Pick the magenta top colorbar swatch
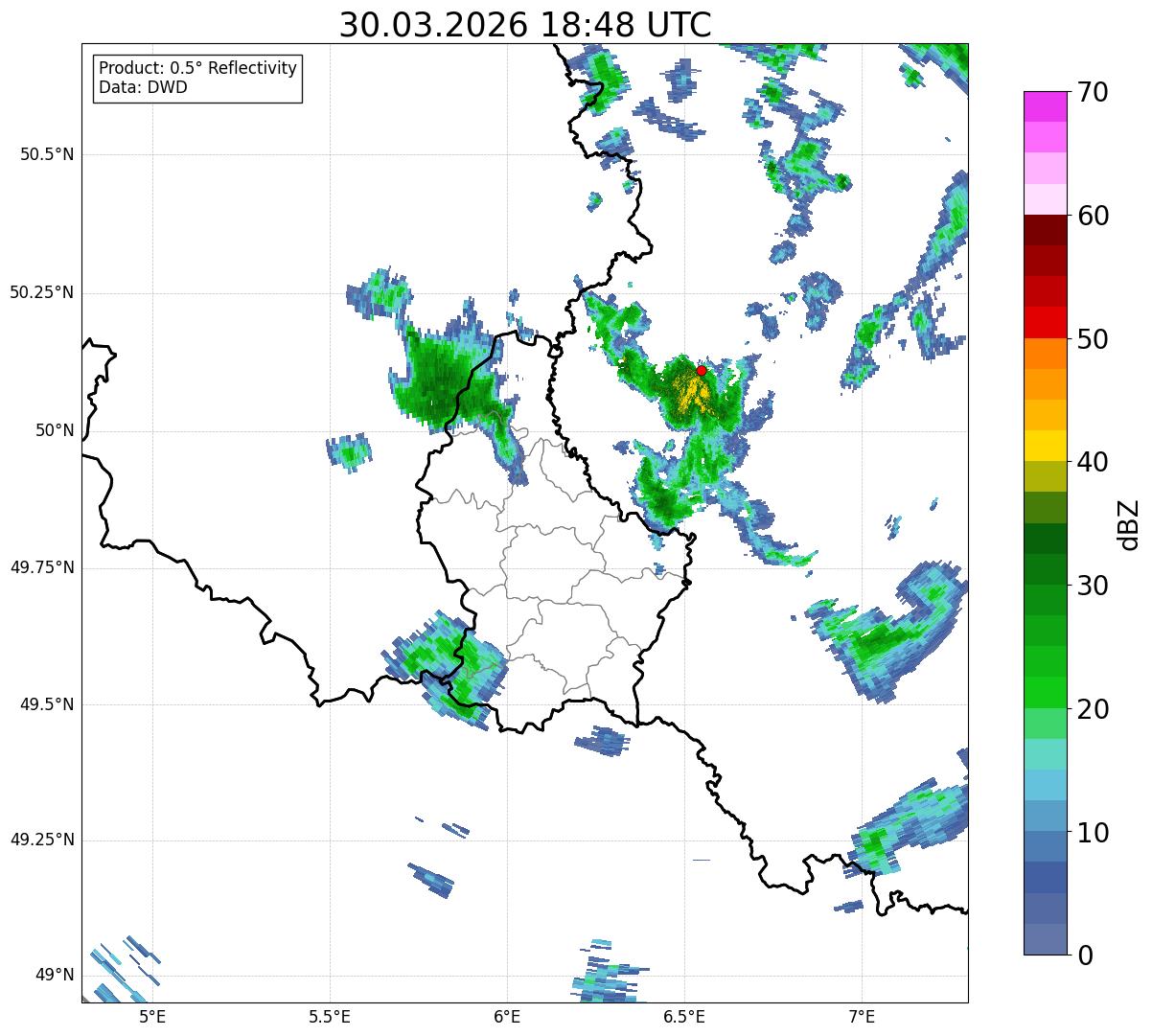The image size is (1152, 1036). pyautogui.click(x=1045, y=106)
